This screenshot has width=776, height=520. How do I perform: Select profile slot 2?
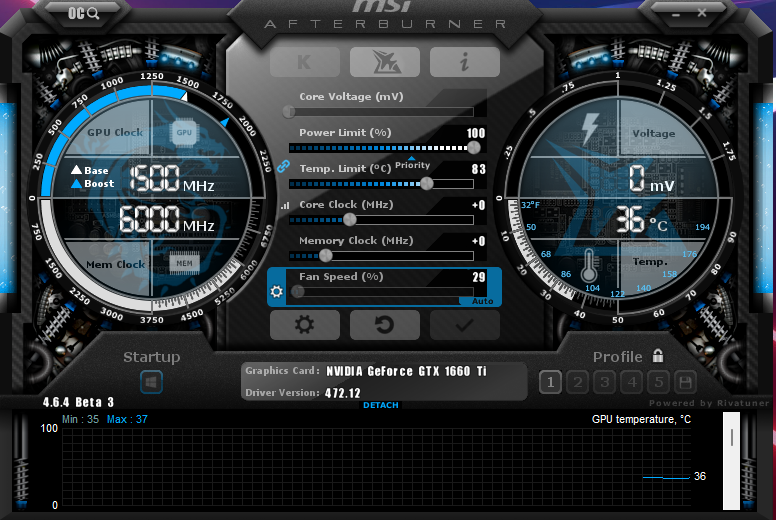tap(578, 382)
